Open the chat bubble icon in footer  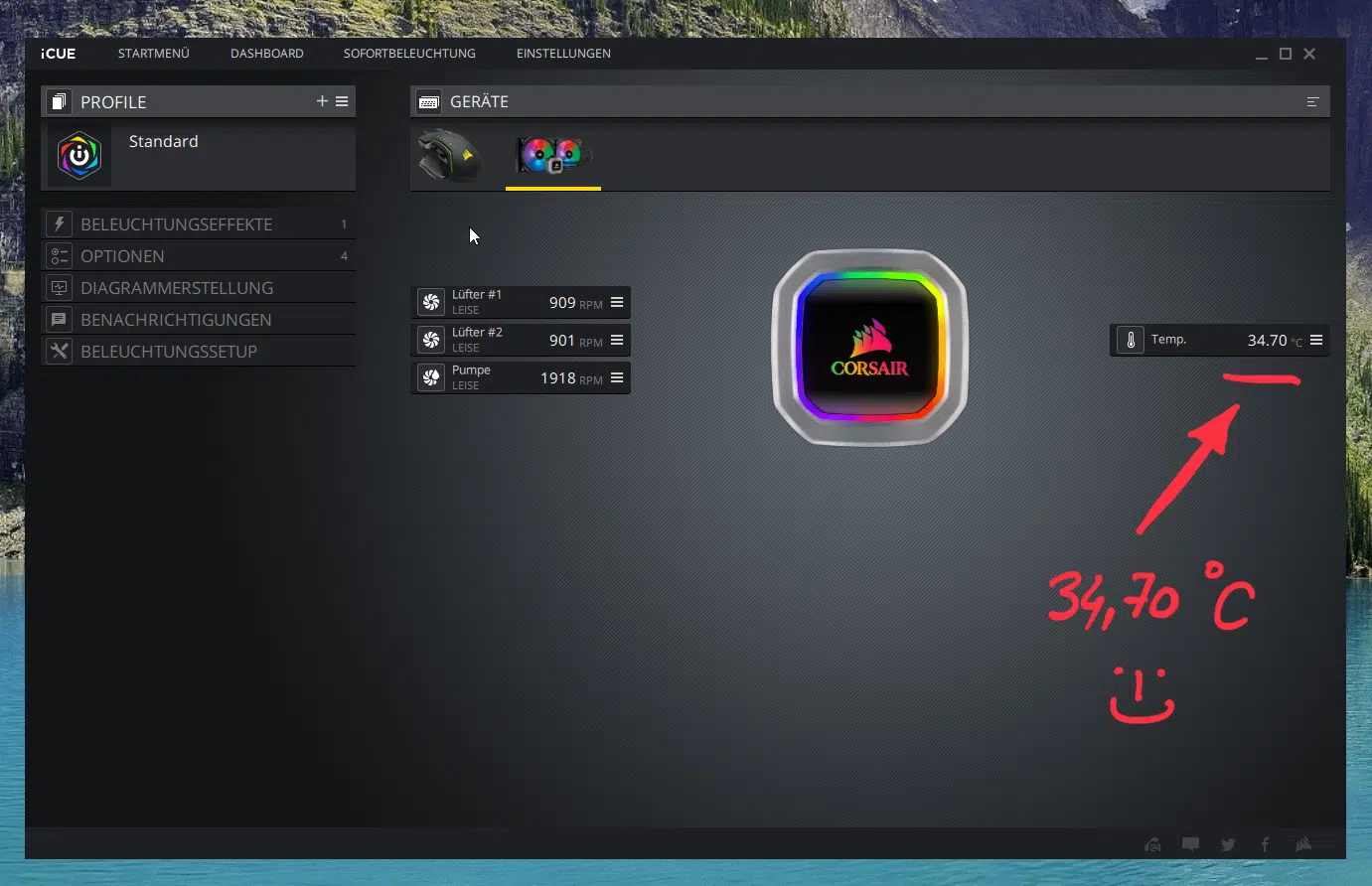tap(1190, 844)
